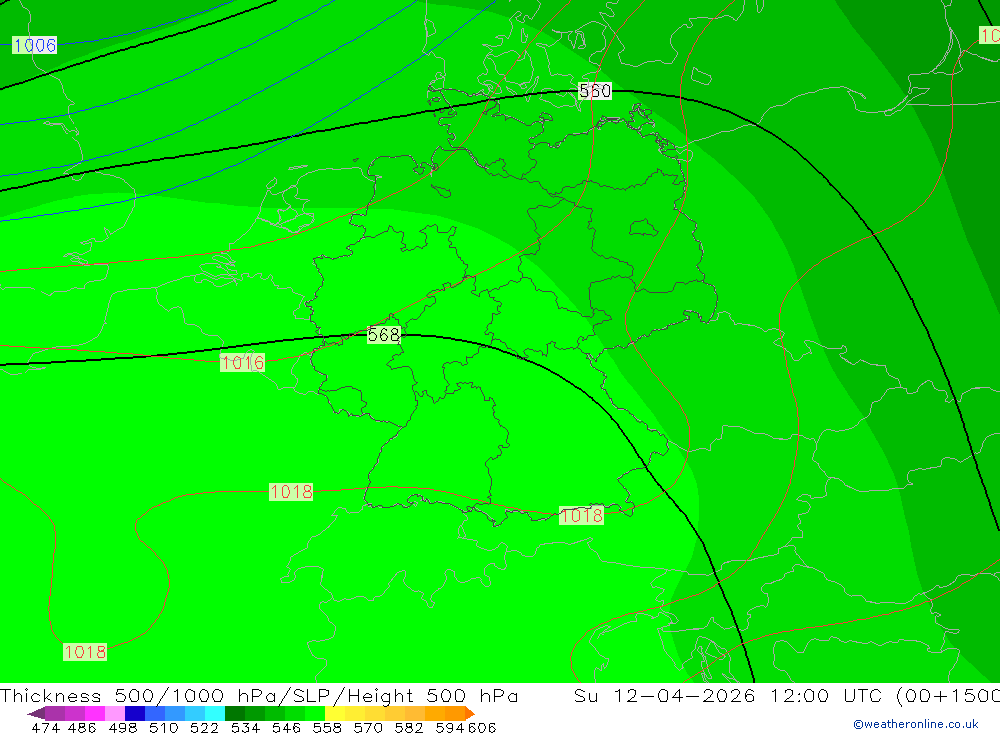1000x733 pixels.
Task: Click the red 1016 pressure label
Action: [x=242, y=362]
